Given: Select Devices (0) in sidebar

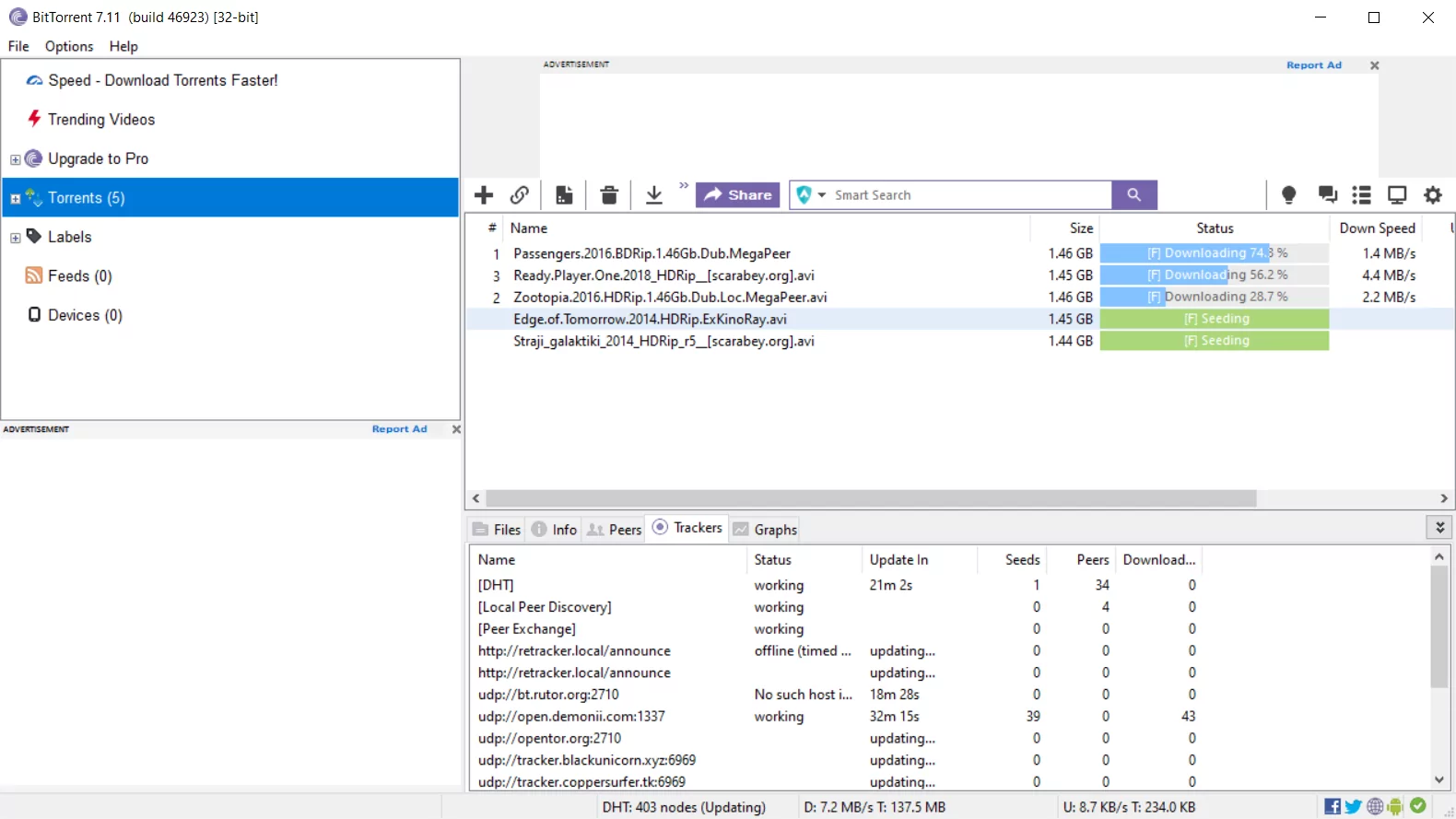Looking at the screenshot, I should click(x=85, y=315).
